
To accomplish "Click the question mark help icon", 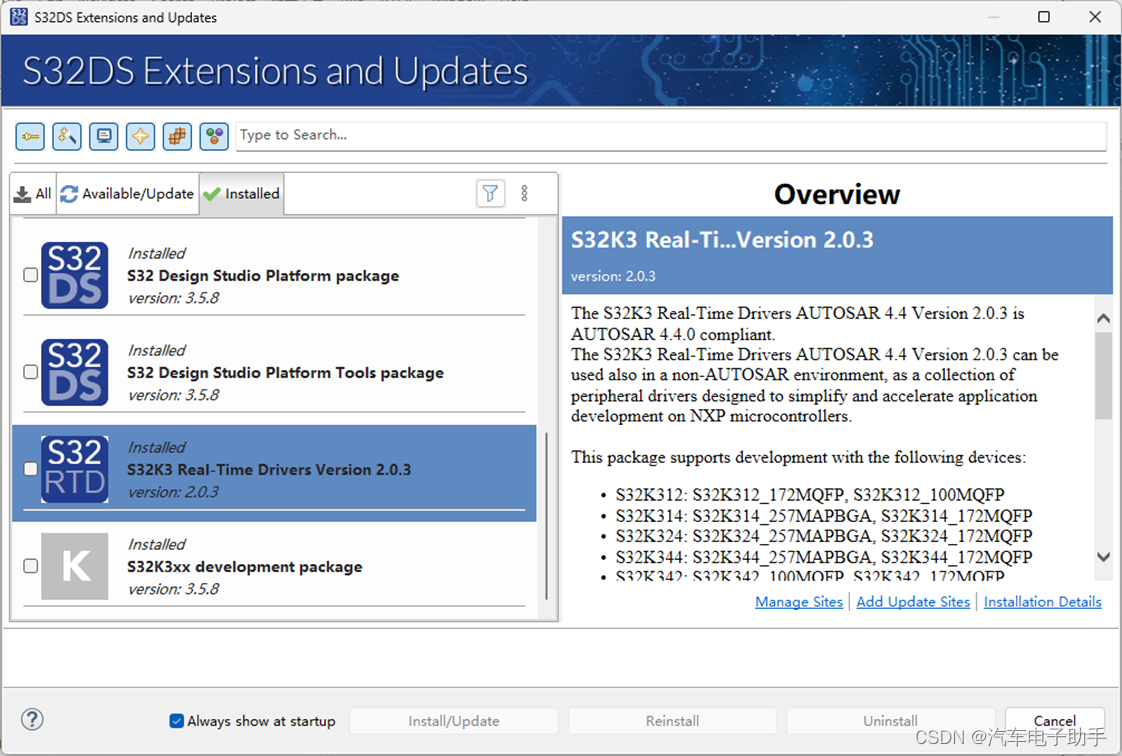I will click(x=32, y=719).
